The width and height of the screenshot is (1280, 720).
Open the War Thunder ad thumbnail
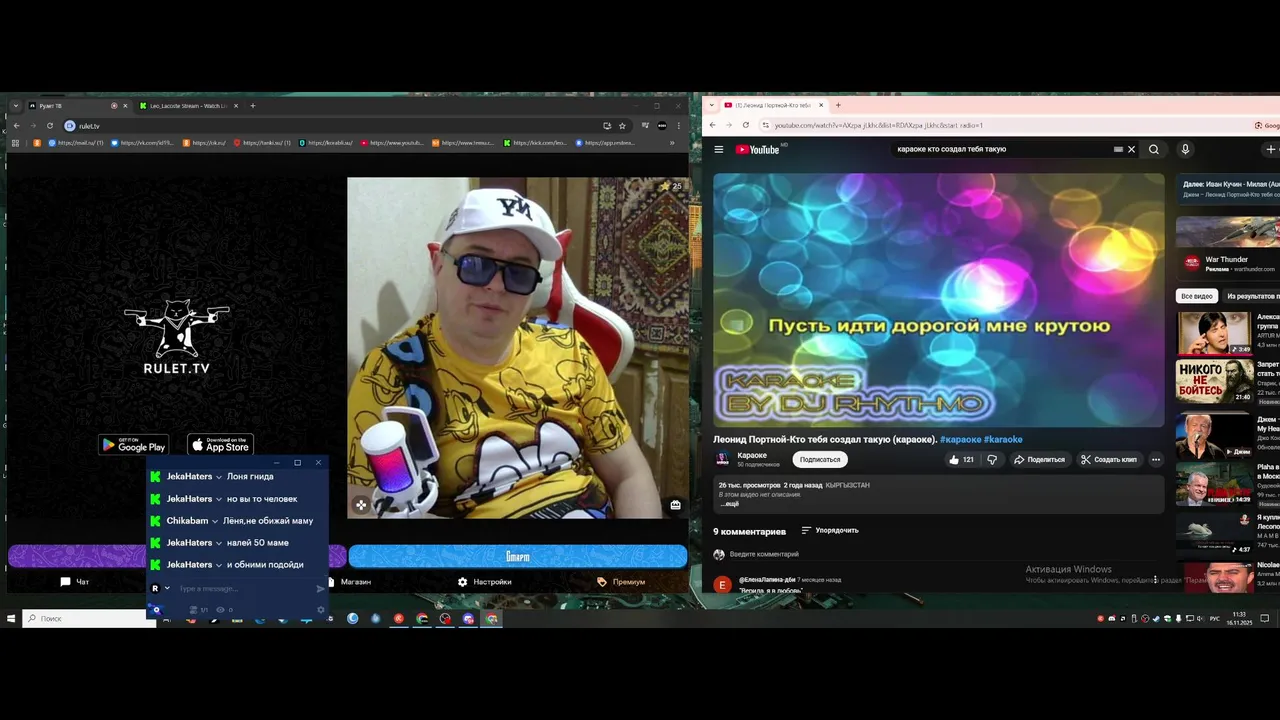[1228, 231]
